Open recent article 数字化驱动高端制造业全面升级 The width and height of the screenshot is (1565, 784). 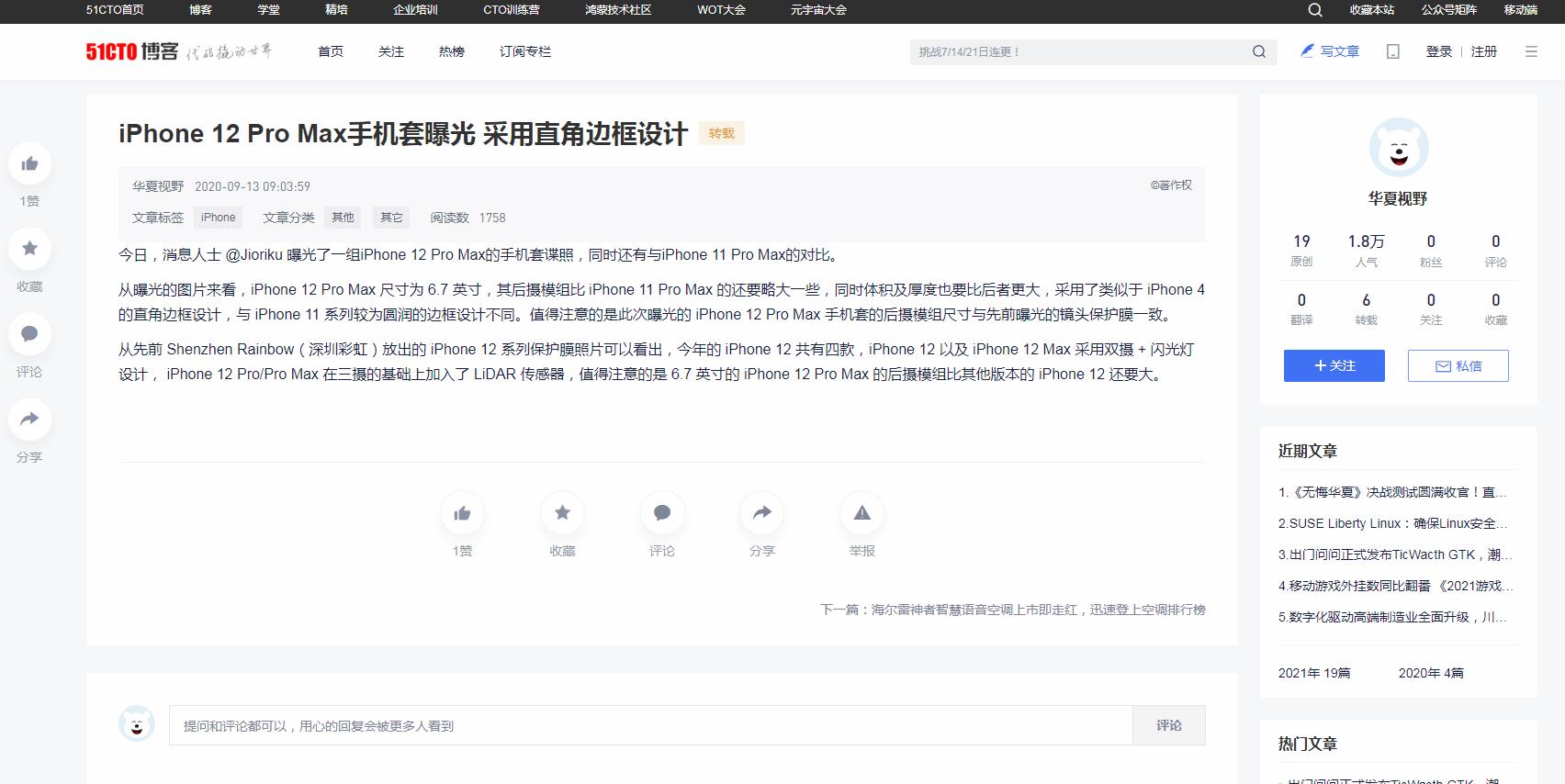pyautogui.click(x=1392, y=617)
